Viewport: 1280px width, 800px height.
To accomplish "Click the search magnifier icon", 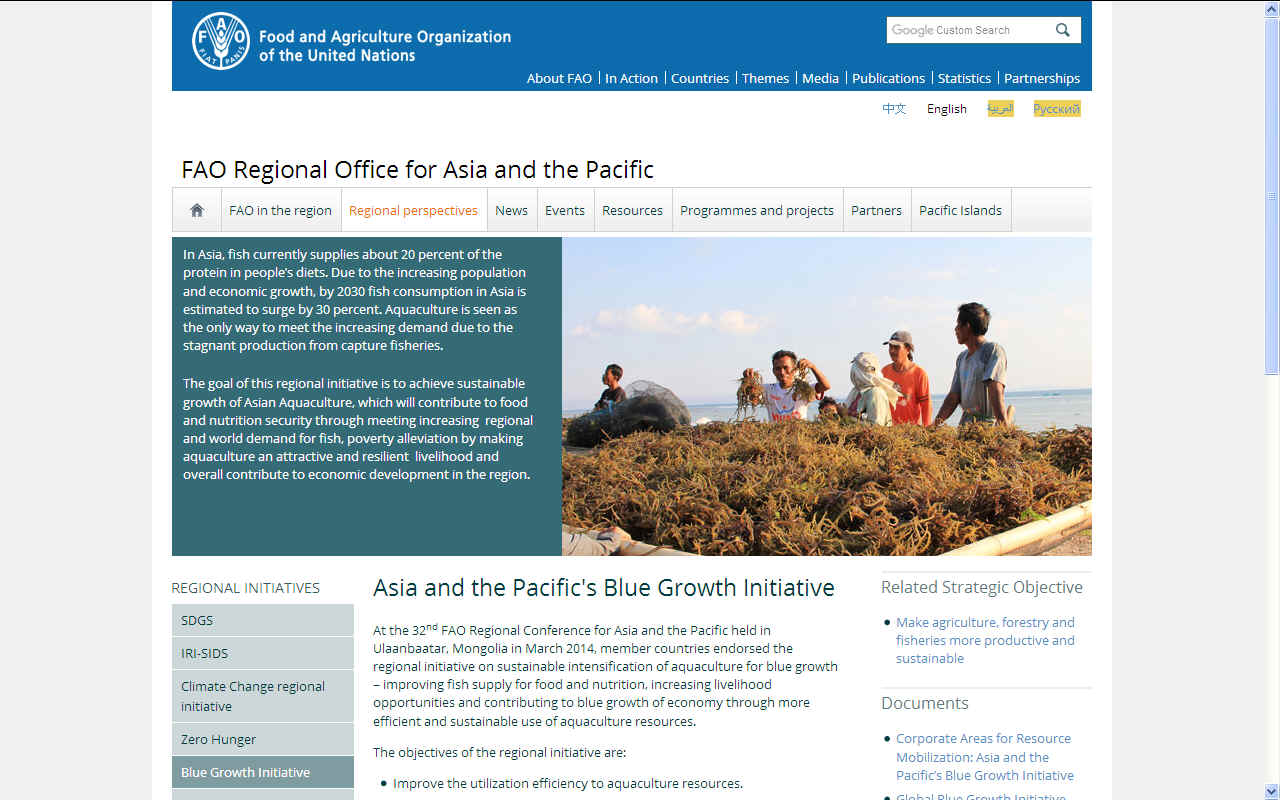I will click(x=1062, y=30).
